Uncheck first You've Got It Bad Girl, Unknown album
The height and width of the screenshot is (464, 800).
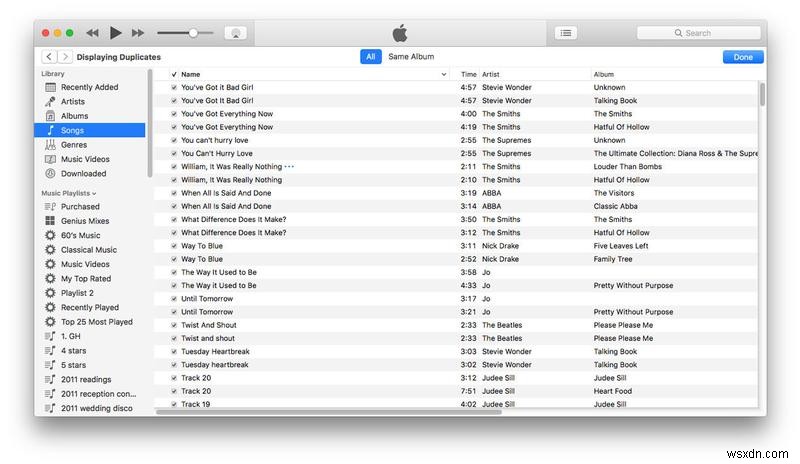174,87
